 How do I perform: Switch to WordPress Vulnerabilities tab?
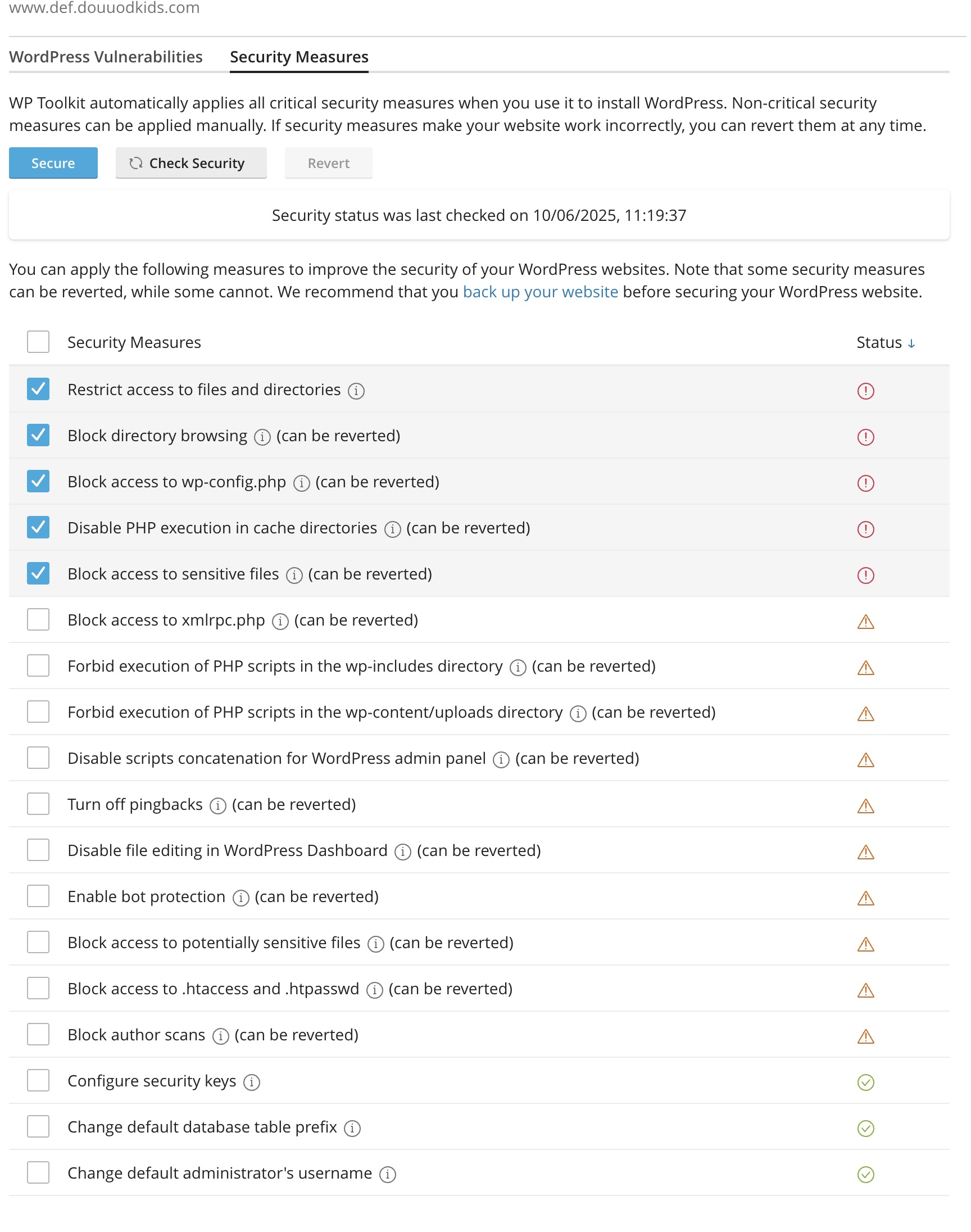pos(106,57)
